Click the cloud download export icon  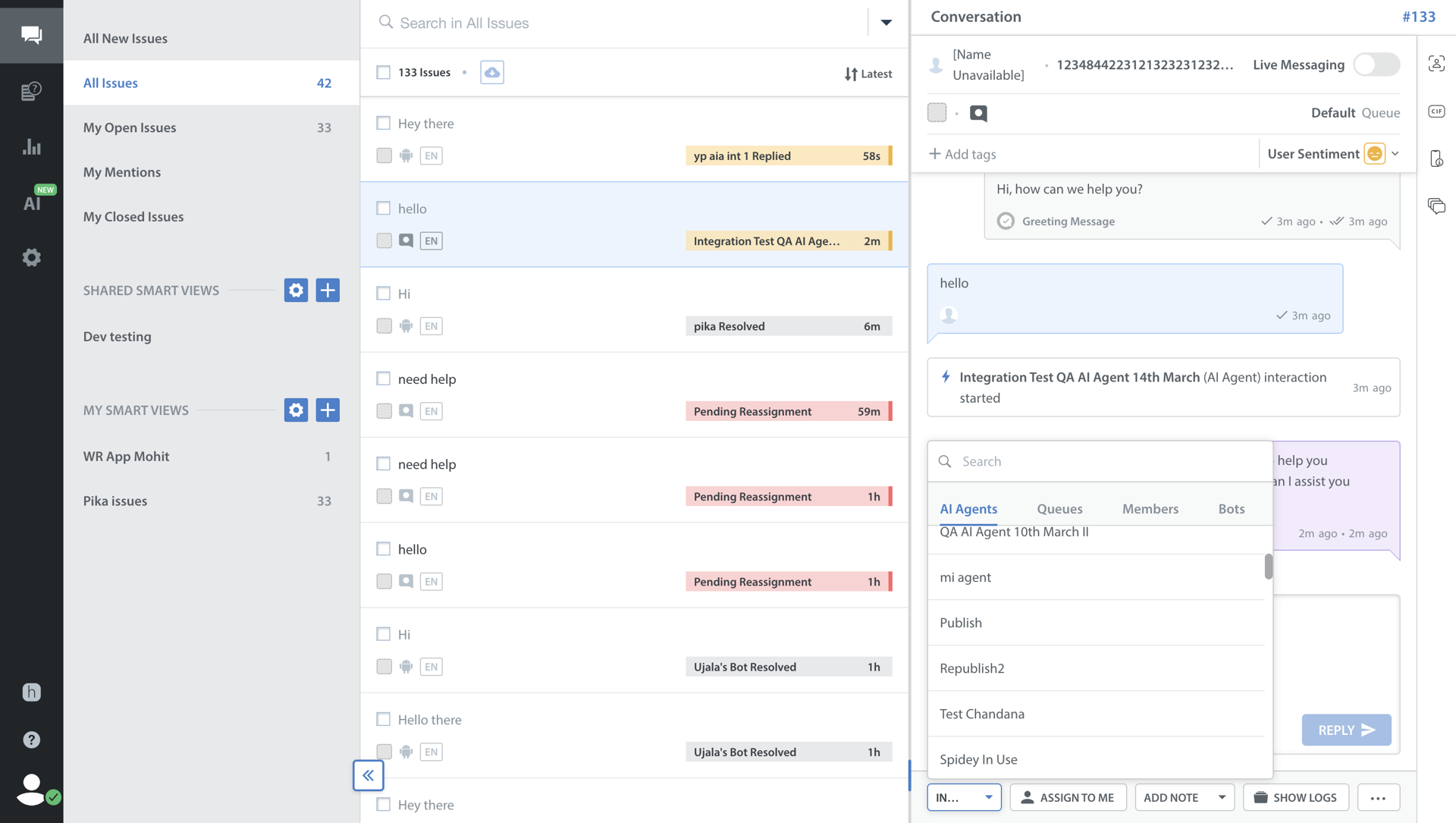coord(491,72)
